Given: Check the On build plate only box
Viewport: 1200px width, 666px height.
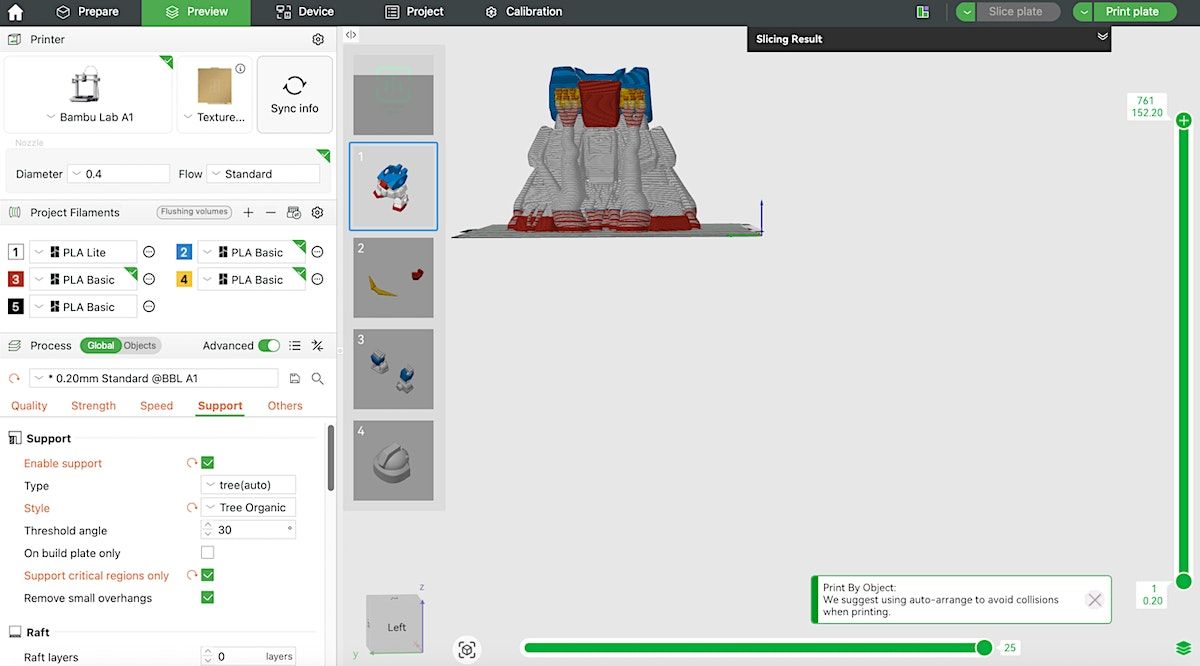Looking at the screenshot, I should click(x=208, y=553).
